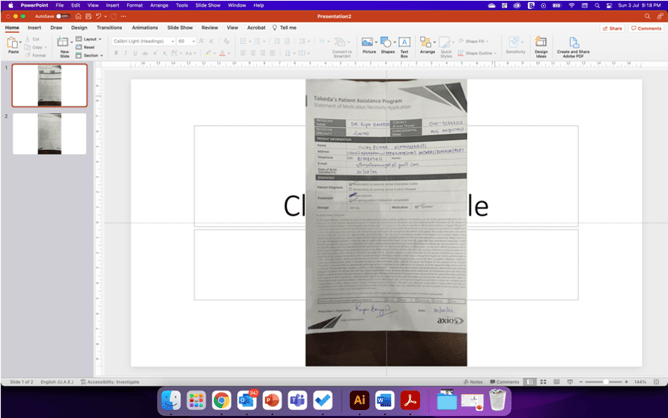The width and height of the screenshot is (668, 418).
Task: Open Adobe Illustrator from the dock
Action: coord(359,400)
